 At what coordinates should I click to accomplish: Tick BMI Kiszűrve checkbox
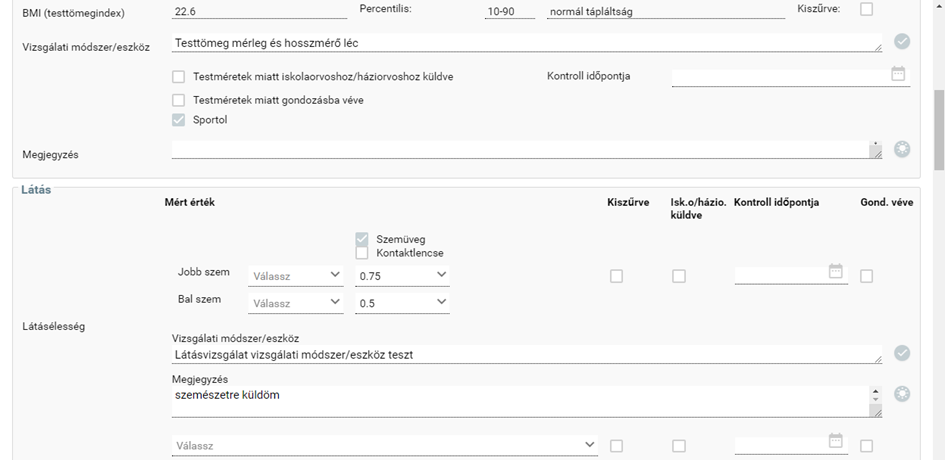tap(866, 9)
